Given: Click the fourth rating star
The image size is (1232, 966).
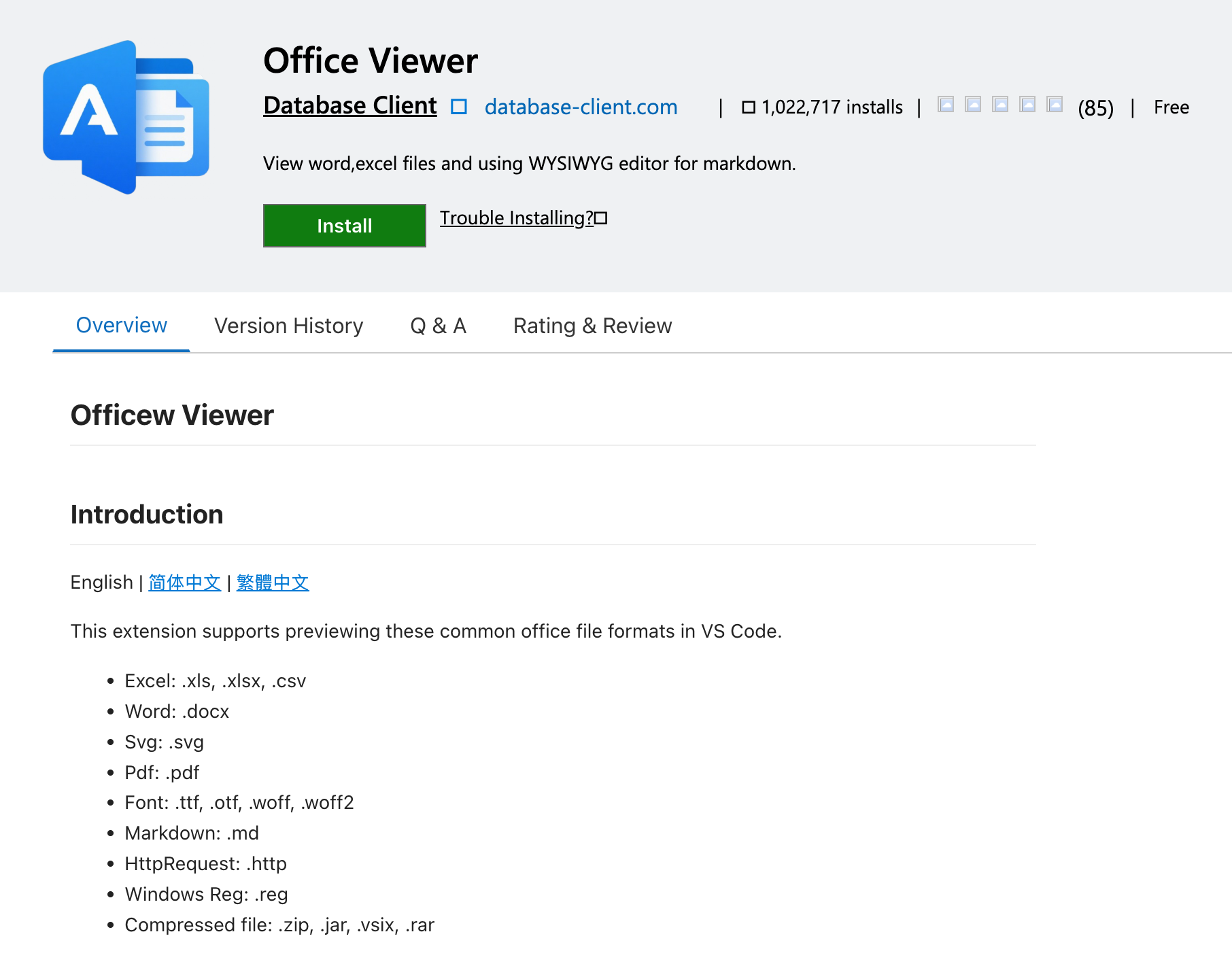Looking at the screenshot, I should pyautogui.click(x=1027, y=105).
